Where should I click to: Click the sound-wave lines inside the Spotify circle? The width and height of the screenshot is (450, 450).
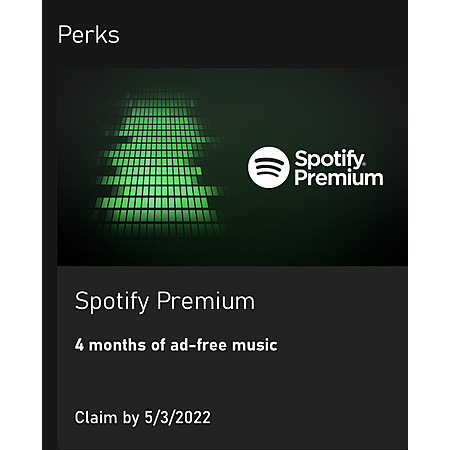click(268, 167)
